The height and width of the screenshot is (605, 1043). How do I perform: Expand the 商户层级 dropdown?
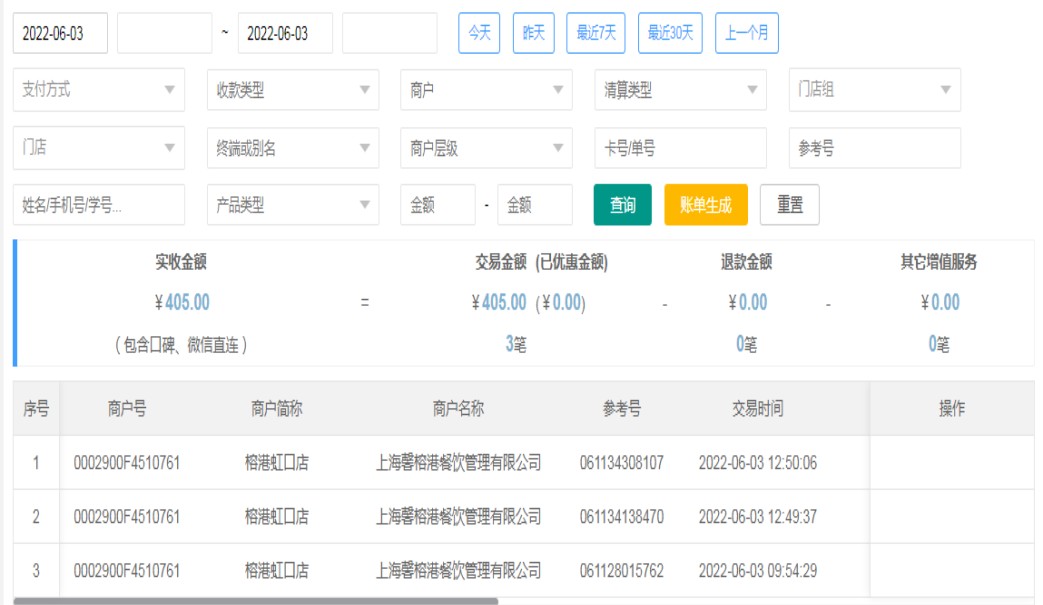pyautogui.click(x=486, y=148)
